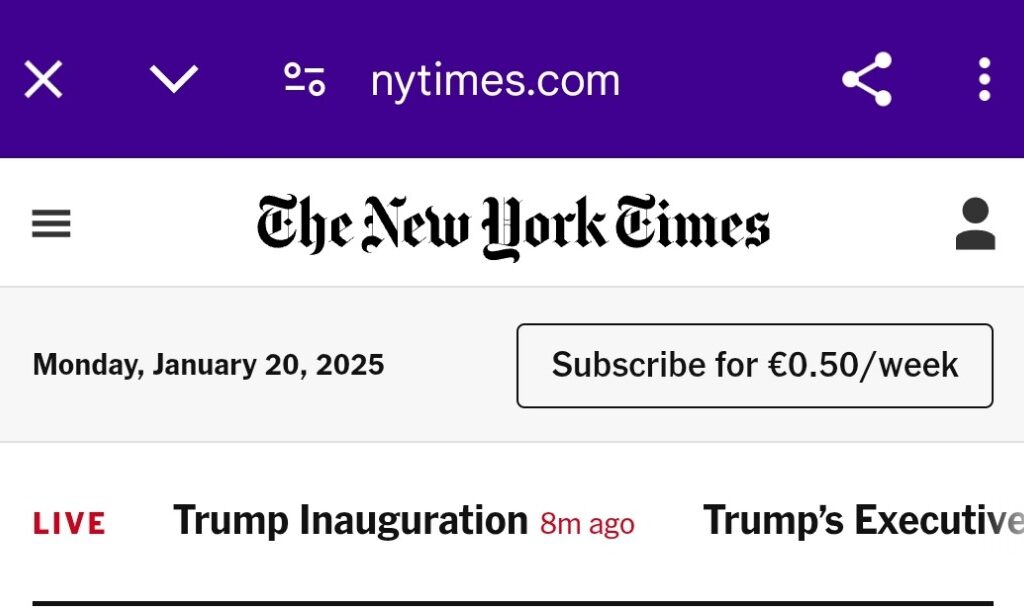Viewport: 1024px width, 608px height.
Task: Share the page with the share icon
Action: (x=867, y=79)
